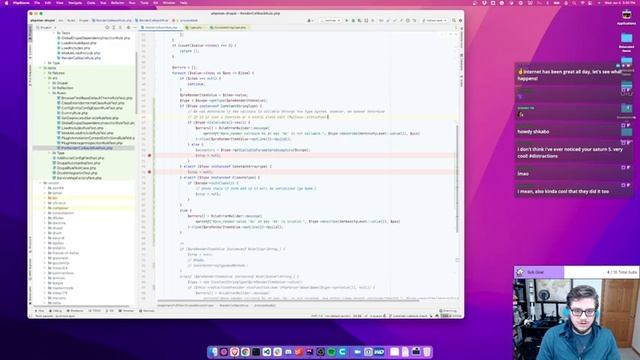Click phpstan-drupal in the navigation bar

point(42,20)
